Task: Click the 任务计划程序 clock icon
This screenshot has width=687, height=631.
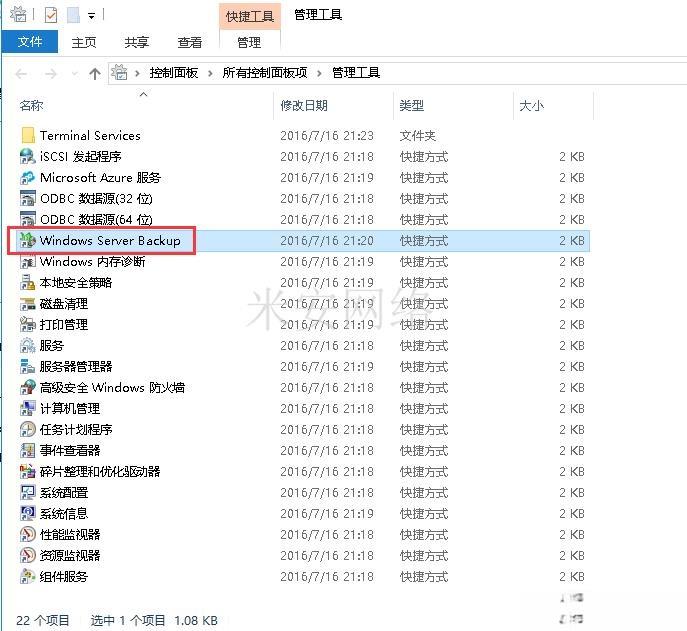Action: click(x=28, y=429)
